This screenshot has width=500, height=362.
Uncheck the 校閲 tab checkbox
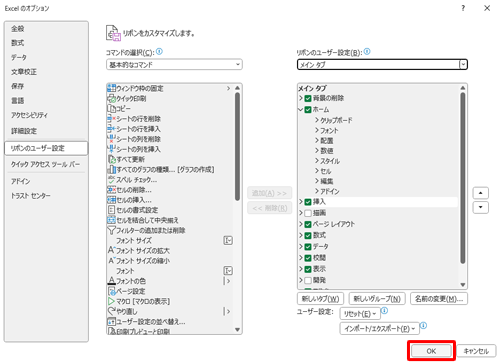click(308, 258)
